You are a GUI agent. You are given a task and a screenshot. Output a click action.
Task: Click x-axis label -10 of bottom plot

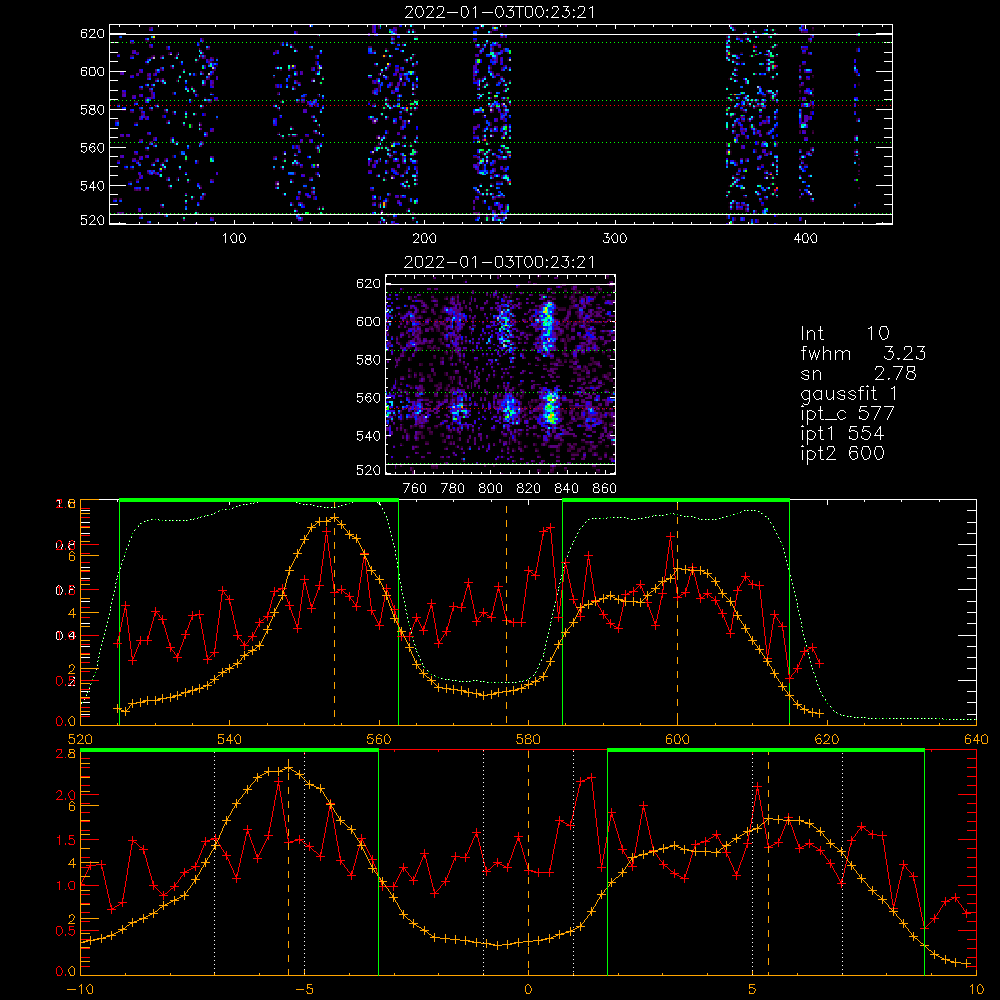(80, 990)
